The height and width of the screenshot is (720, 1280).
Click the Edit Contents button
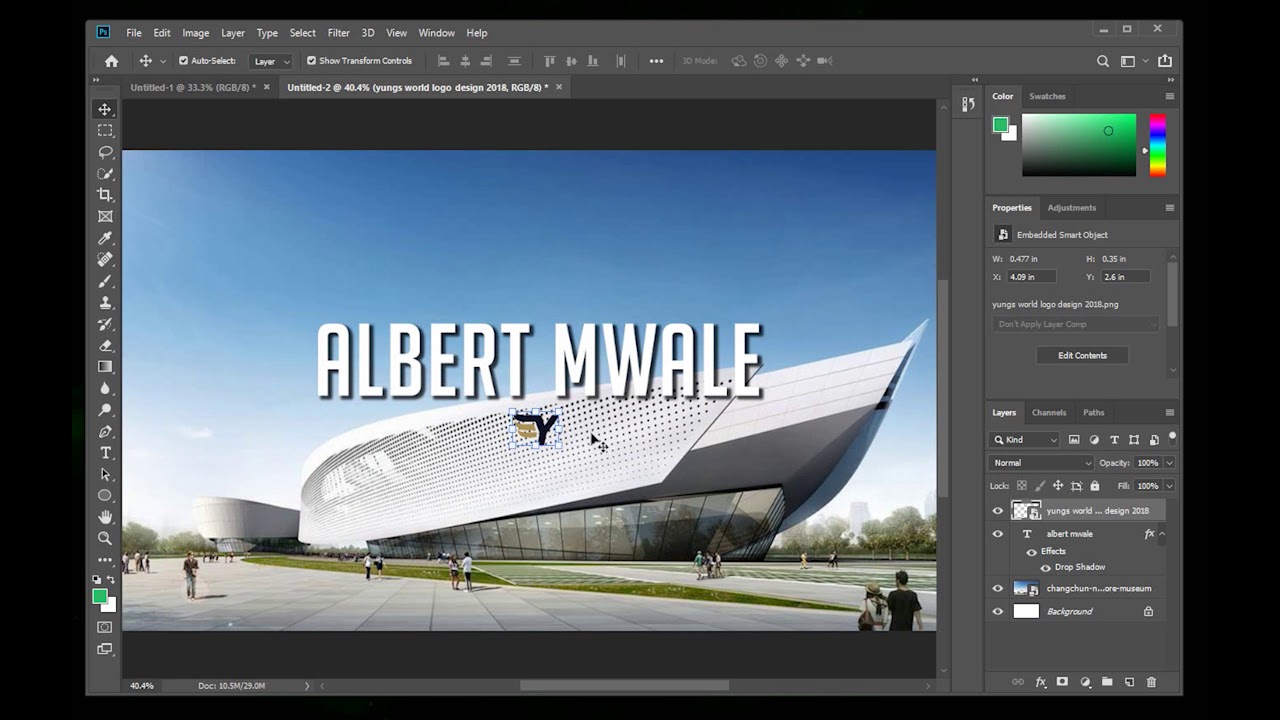(x=1083, y=355)
